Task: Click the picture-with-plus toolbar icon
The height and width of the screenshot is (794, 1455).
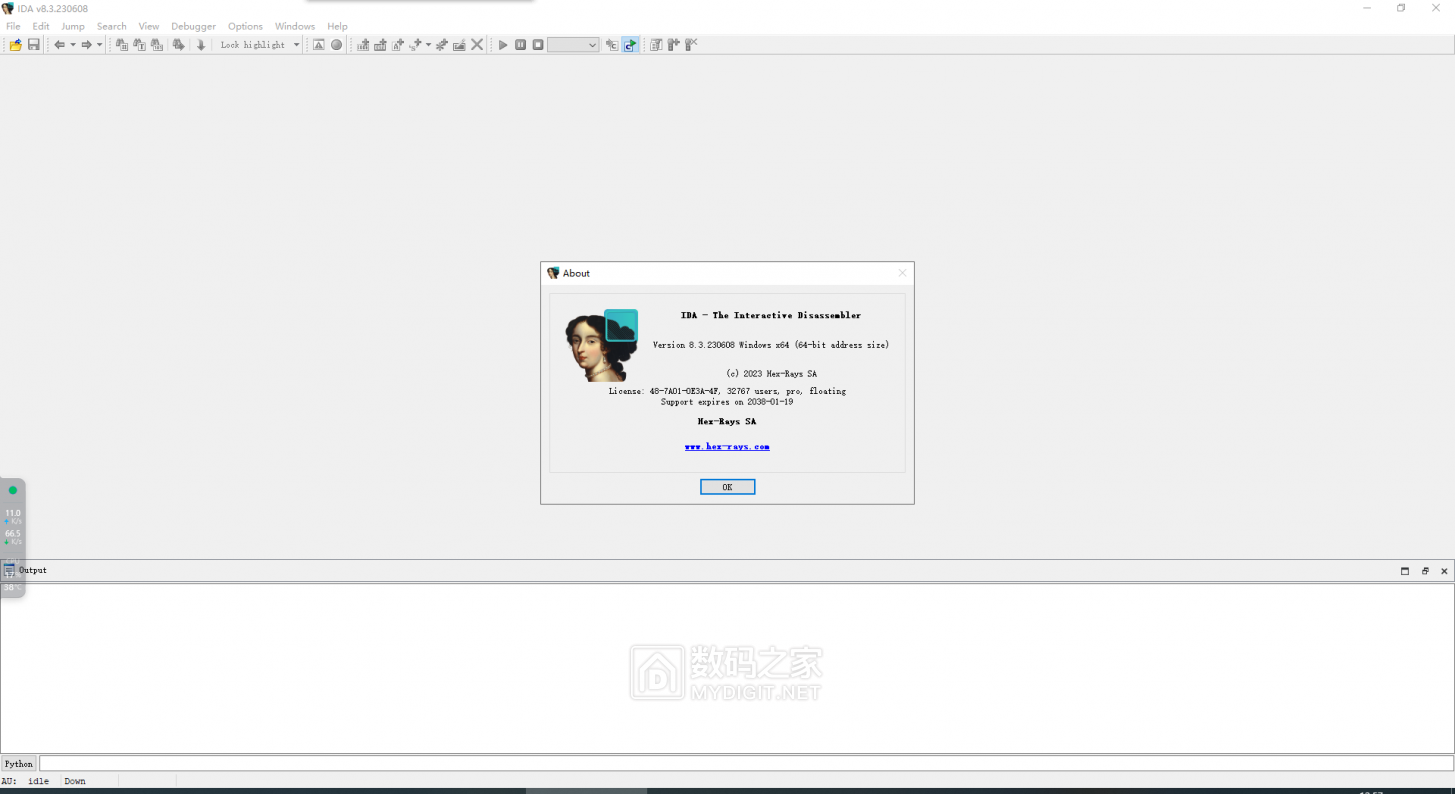Action: point(459,45)
